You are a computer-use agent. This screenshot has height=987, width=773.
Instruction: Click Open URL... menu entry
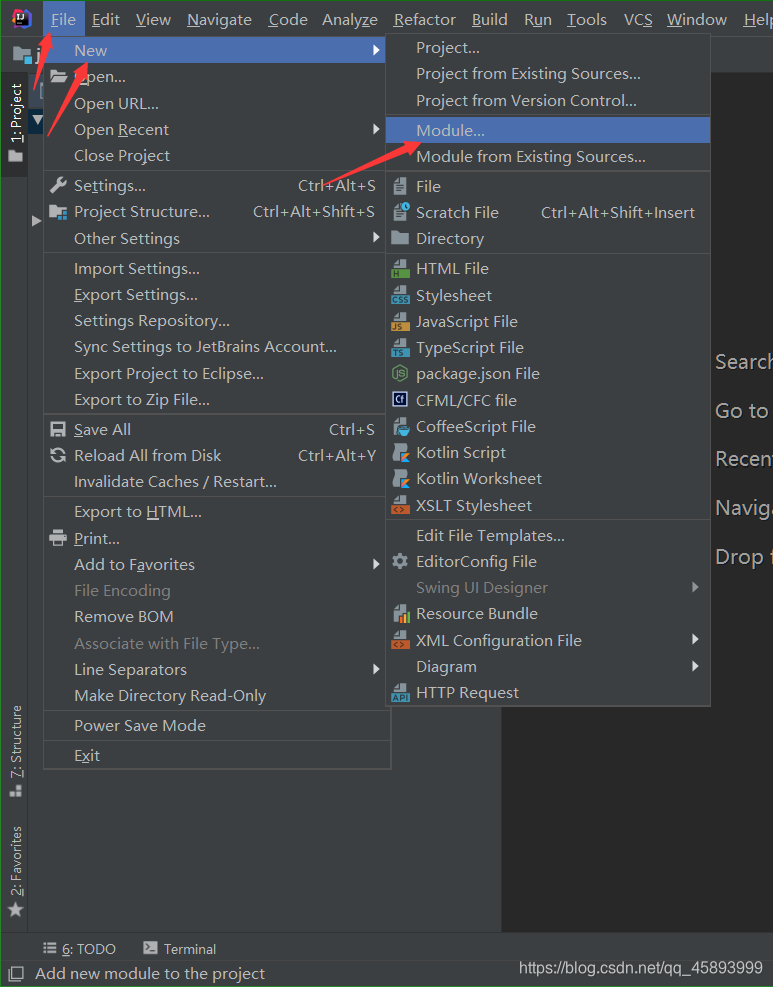point(215,103)
